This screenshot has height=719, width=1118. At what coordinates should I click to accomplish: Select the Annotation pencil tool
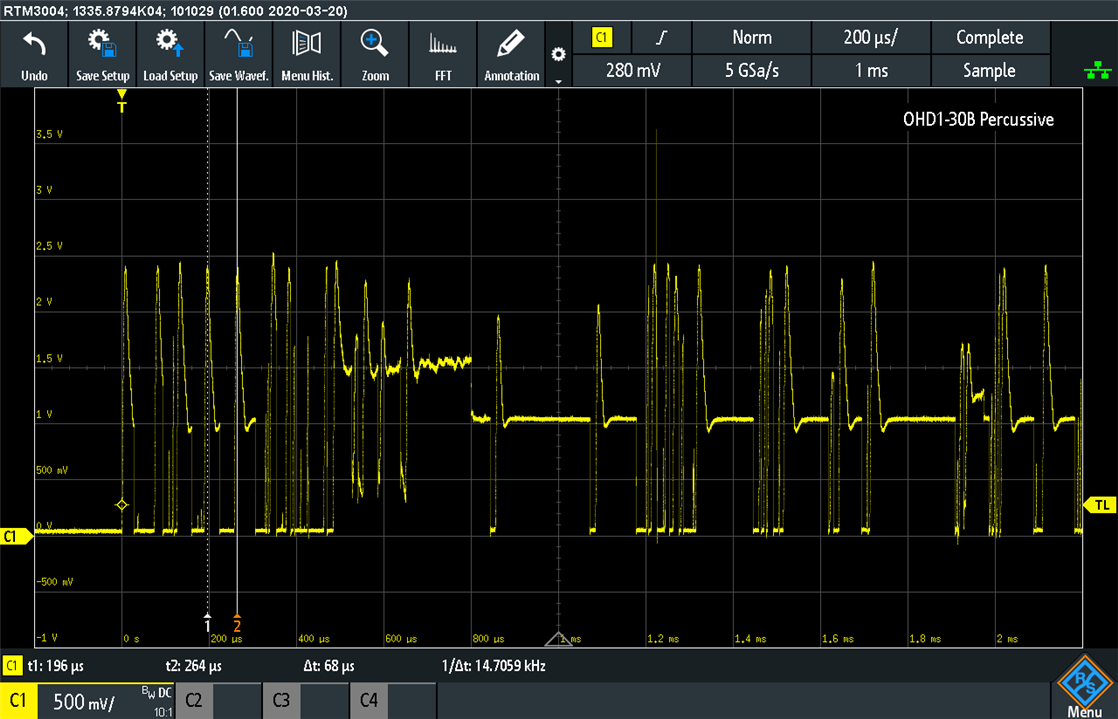click(511, 55)
